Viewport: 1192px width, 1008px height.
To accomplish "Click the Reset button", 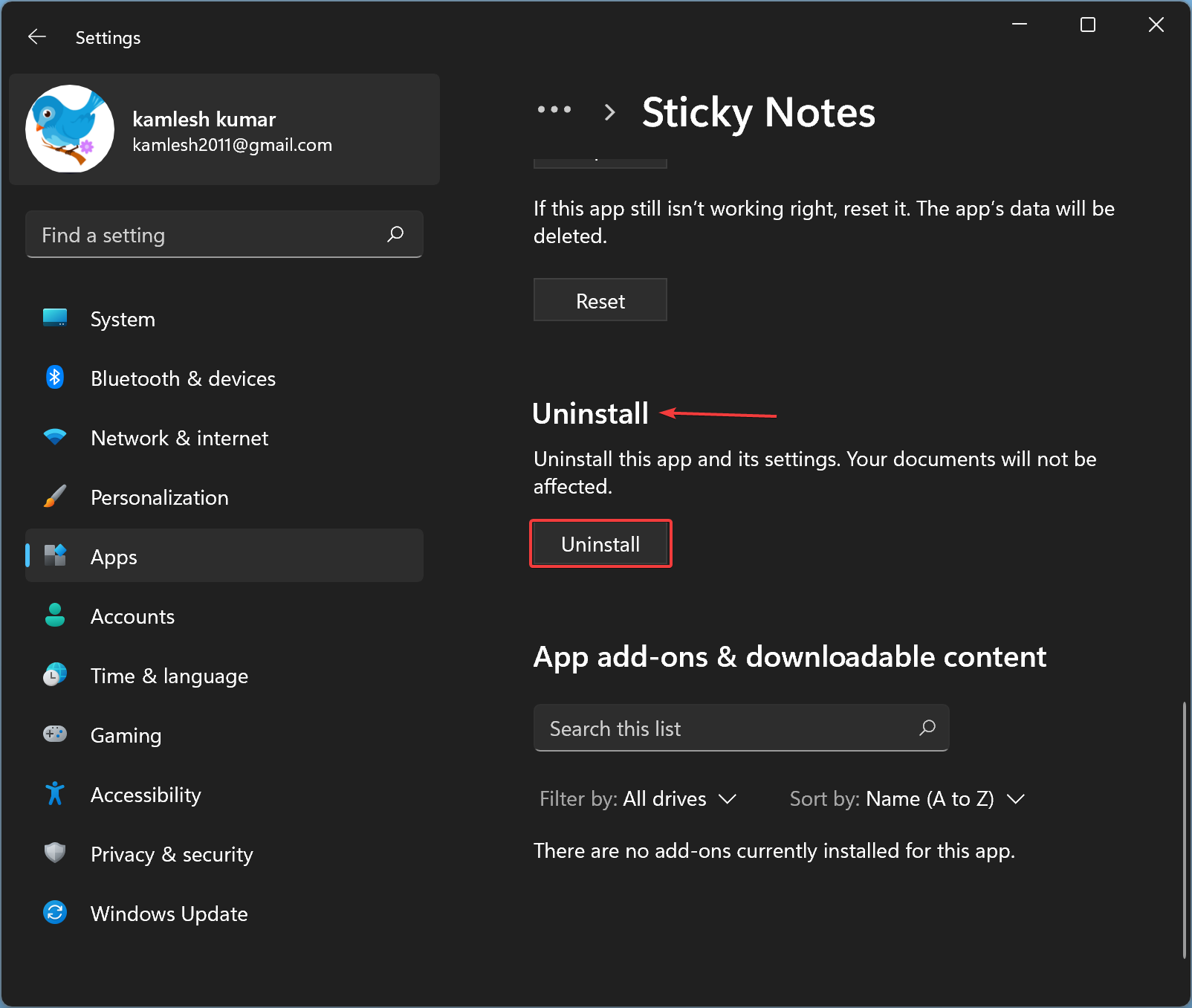I will (x=600, y=300).
